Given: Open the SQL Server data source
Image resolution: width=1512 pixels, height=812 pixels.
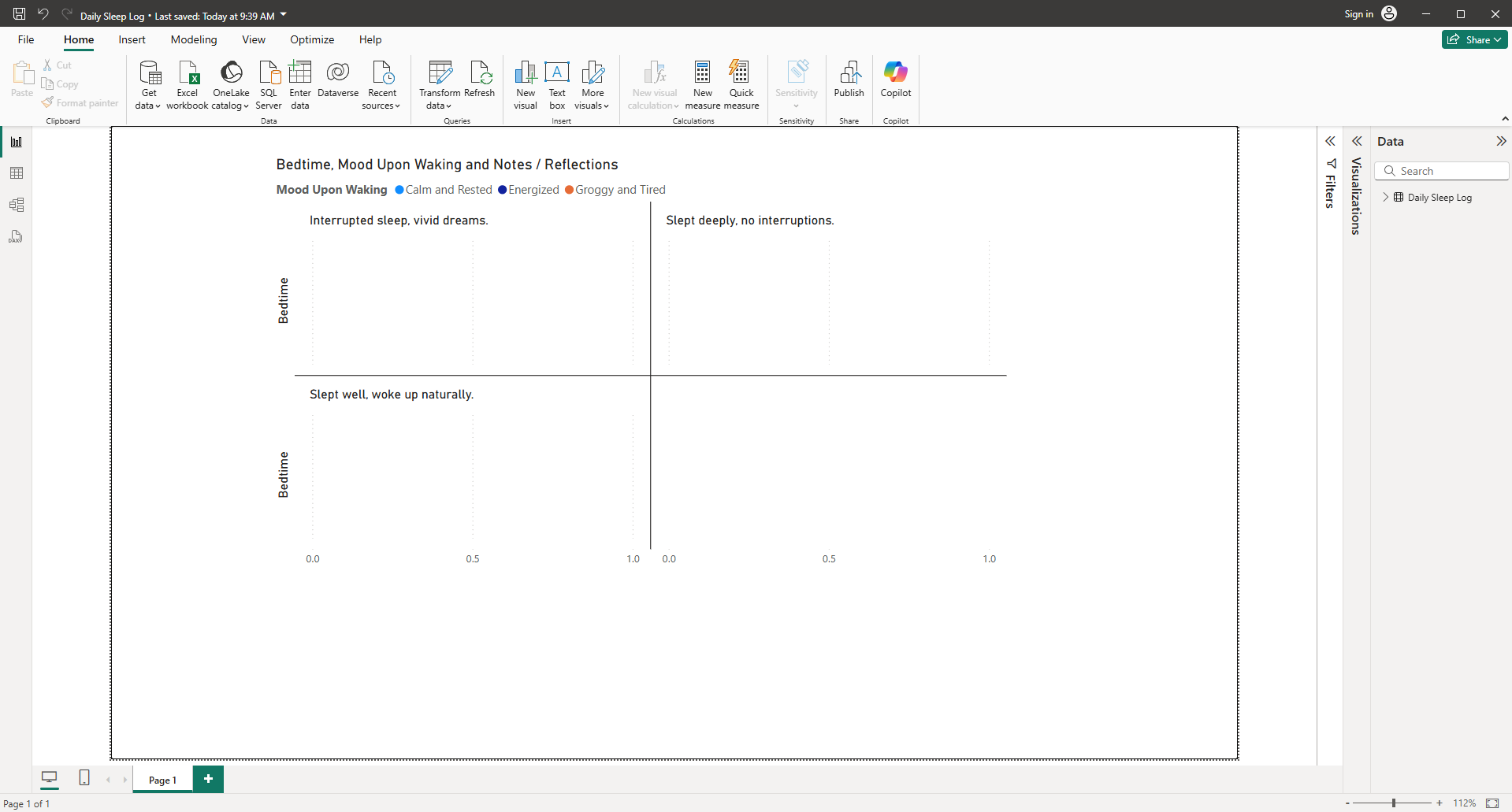Looking at the screenshot, I should 269,73.
